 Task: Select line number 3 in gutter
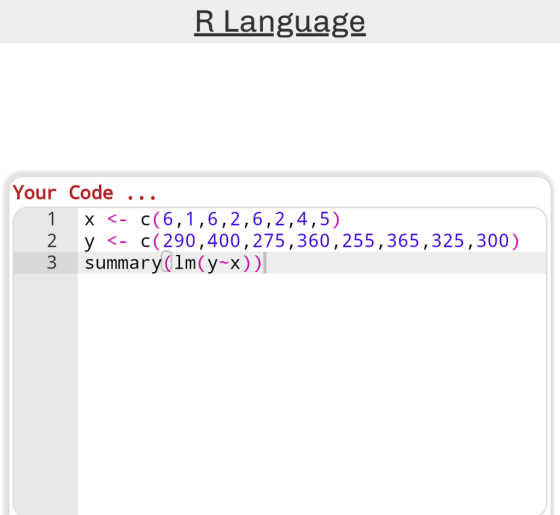coord(52,263)
